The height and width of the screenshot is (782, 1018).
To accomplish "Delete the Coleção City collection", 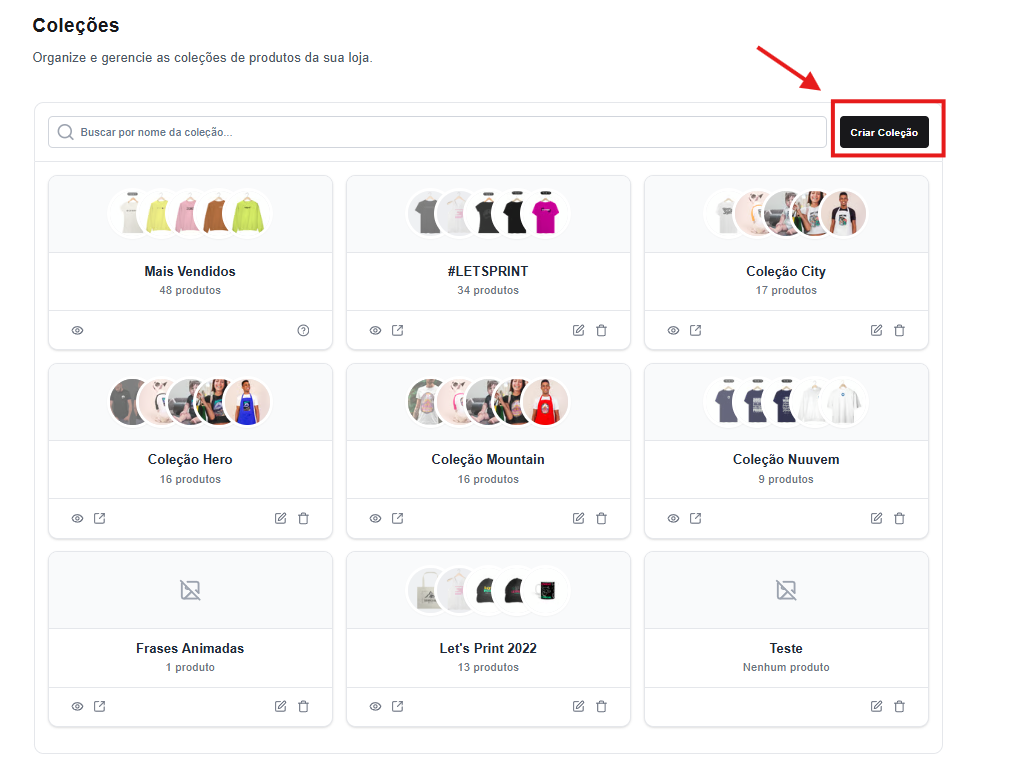I will [899, 330].
